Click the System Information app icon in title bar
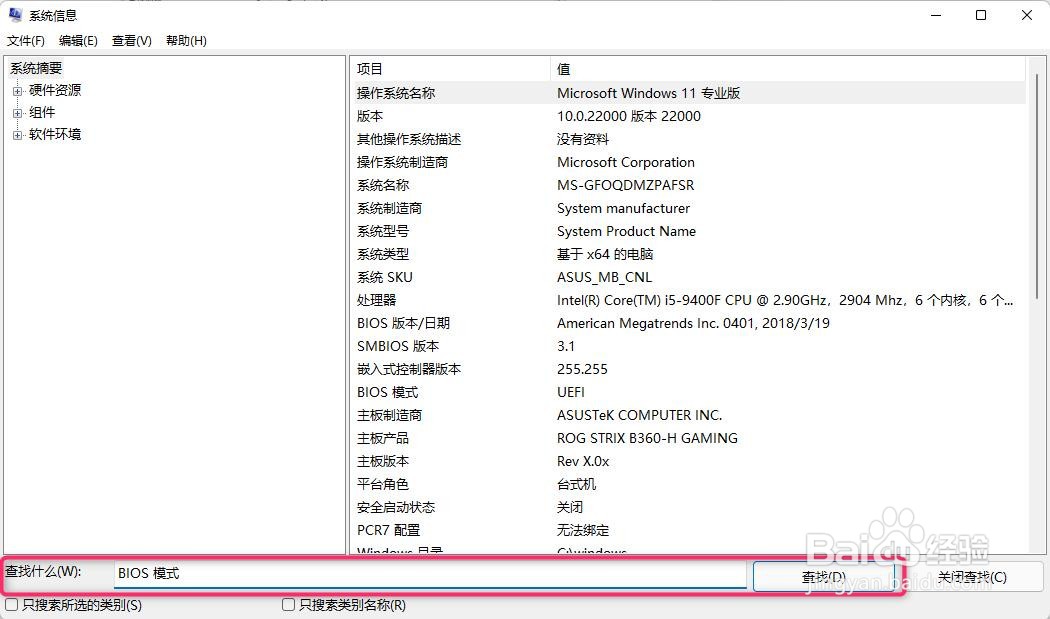 click(15, 15)
